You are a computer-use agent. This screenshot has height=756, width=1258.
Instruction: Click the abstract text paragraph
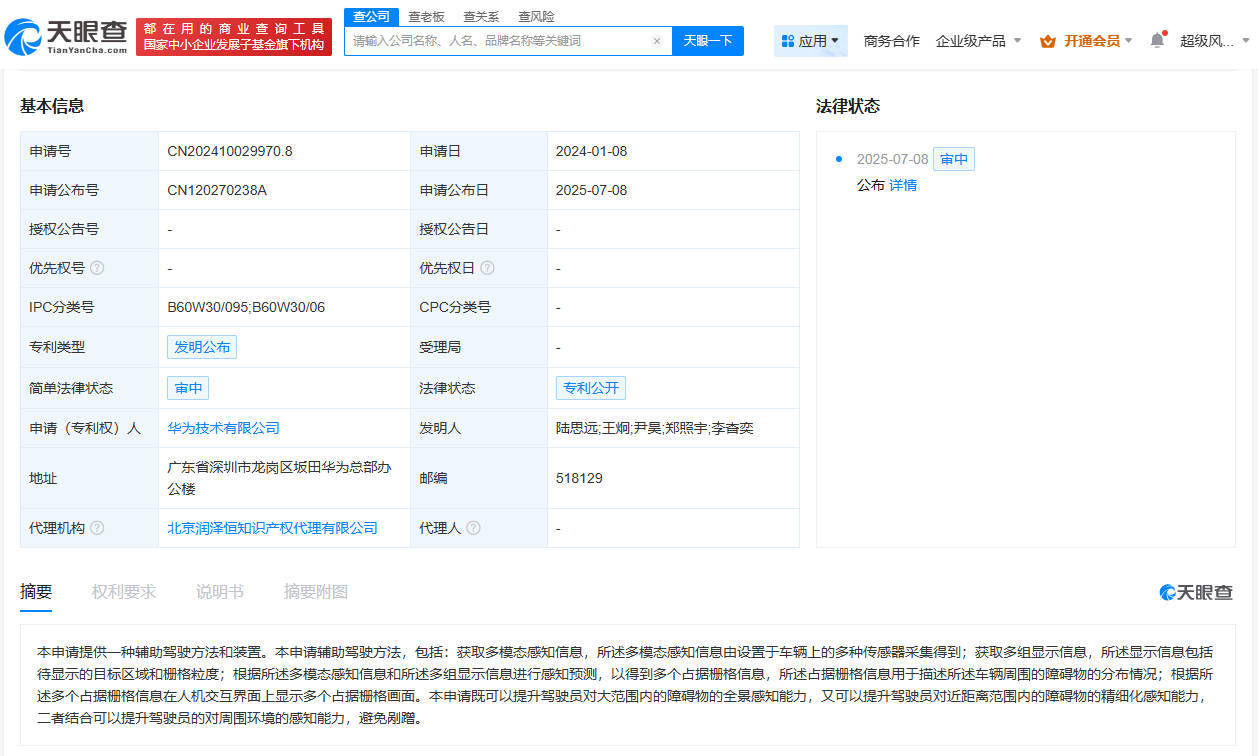click(626, 684)
